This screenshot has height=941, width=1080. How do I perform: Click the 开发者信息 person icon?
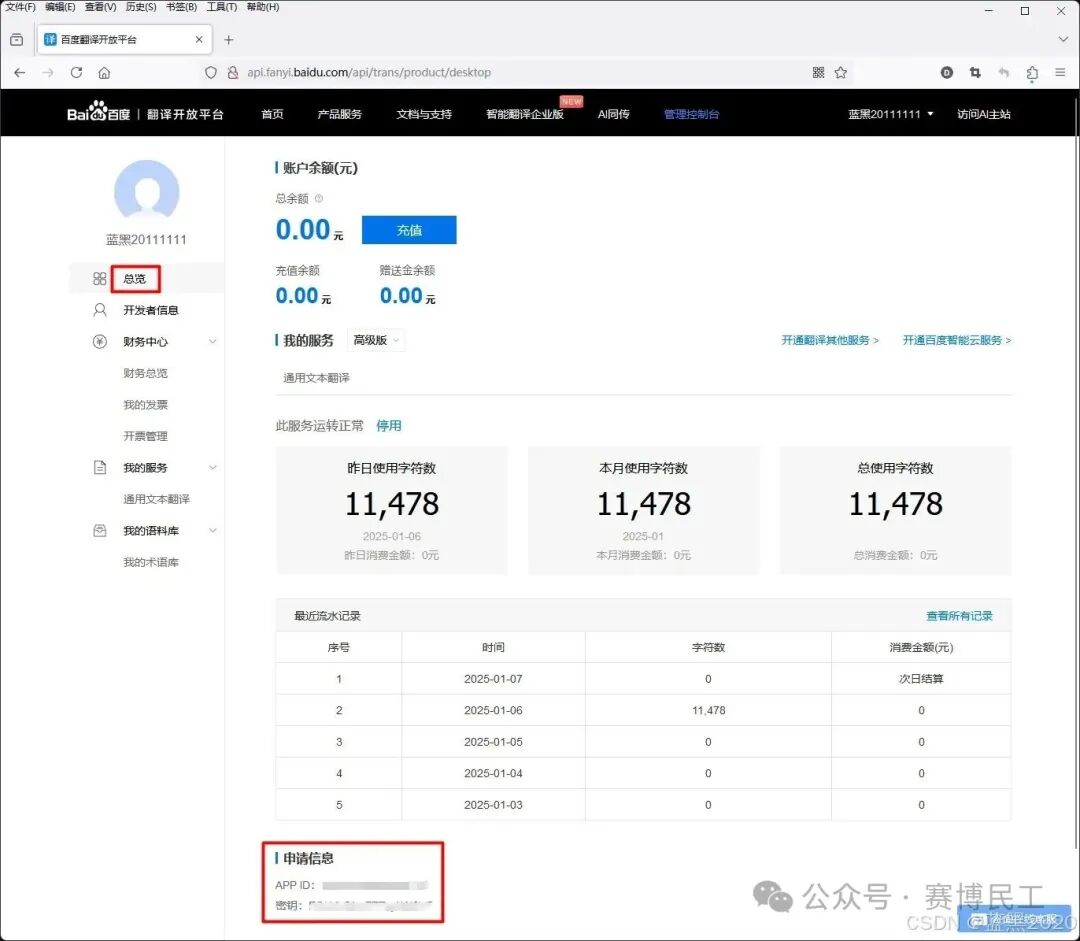99,310
